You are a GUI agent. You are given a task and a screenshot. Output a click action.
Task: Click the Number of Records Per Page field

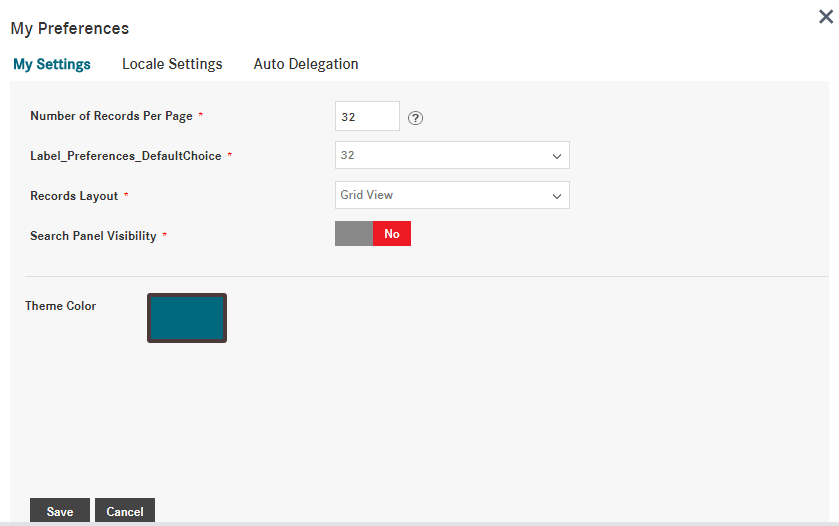(x=367, y=116)
